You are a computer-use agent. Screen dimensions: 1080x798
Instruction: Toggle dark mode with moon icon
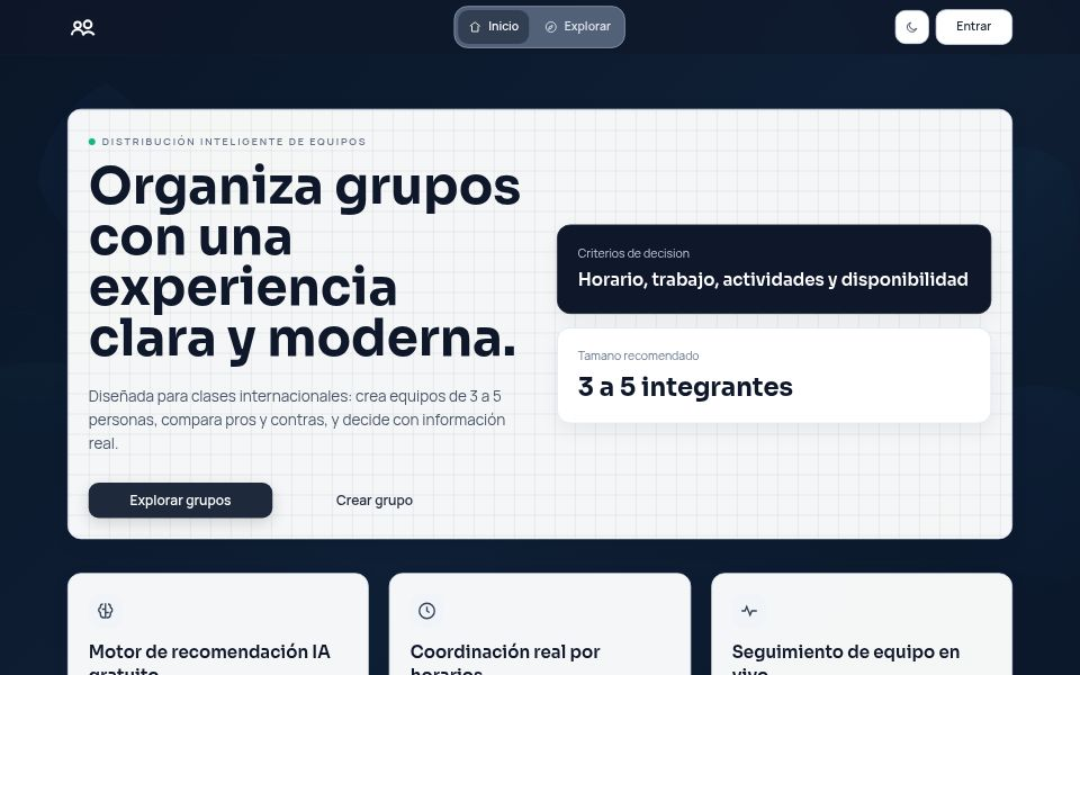[x=911, y=28]
